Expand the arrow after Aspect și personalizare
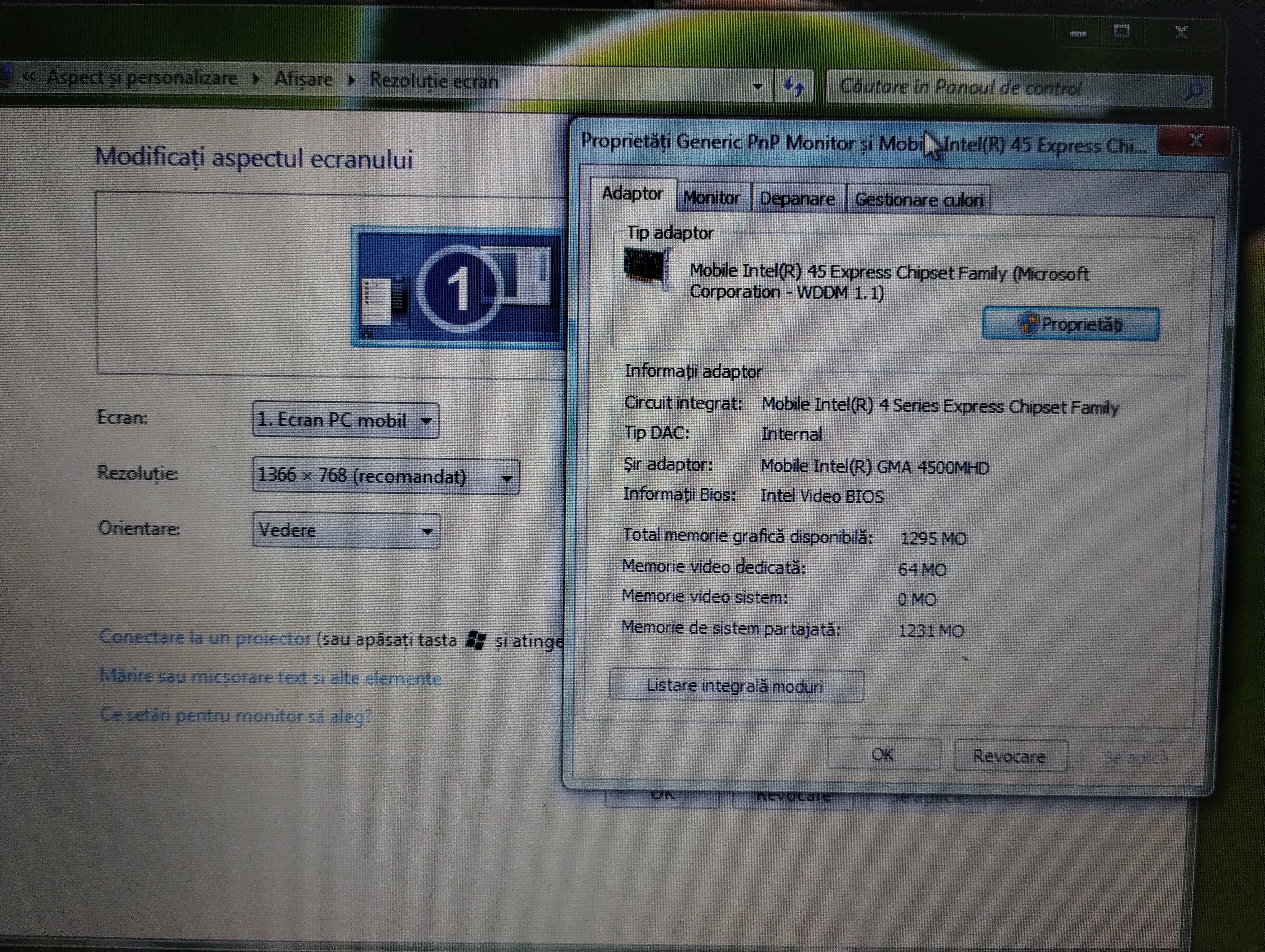 coord(256,79)
